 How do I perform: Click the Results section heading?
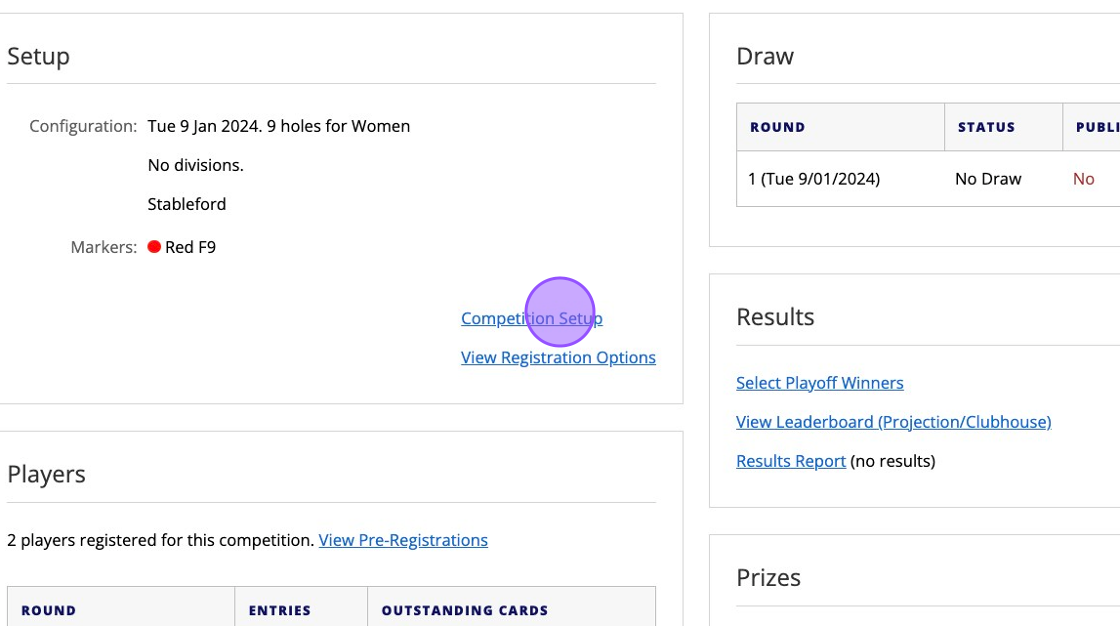775,317
